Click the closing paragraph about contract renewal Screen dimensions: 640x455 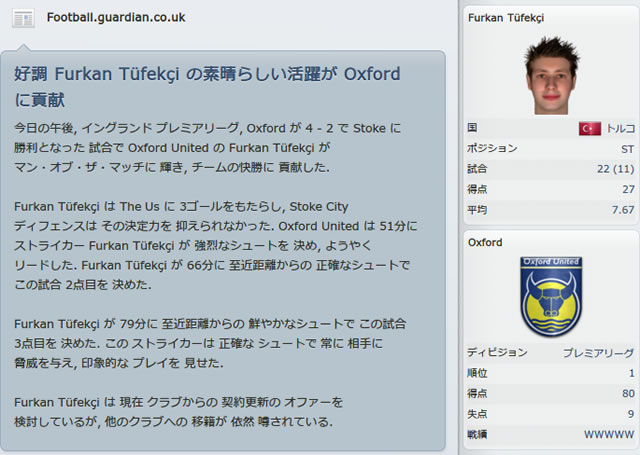pos(178,412)
